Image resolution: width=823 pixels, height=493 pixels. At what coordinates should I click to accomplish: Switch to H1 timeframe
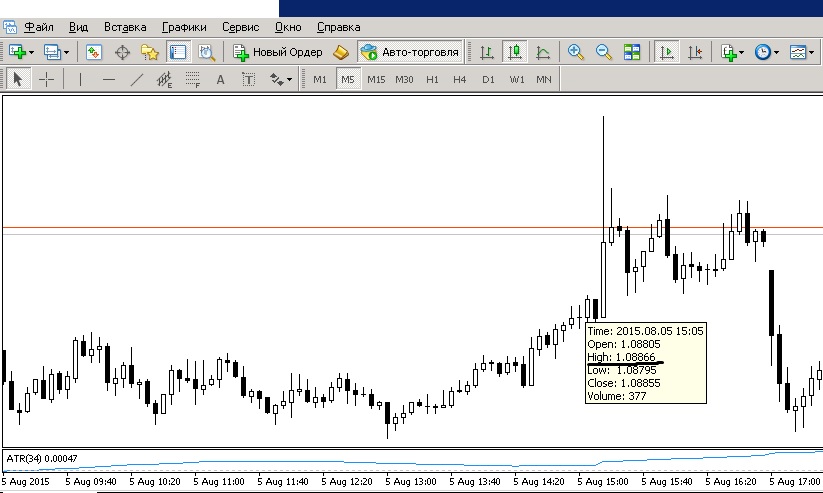click(432, 79)
